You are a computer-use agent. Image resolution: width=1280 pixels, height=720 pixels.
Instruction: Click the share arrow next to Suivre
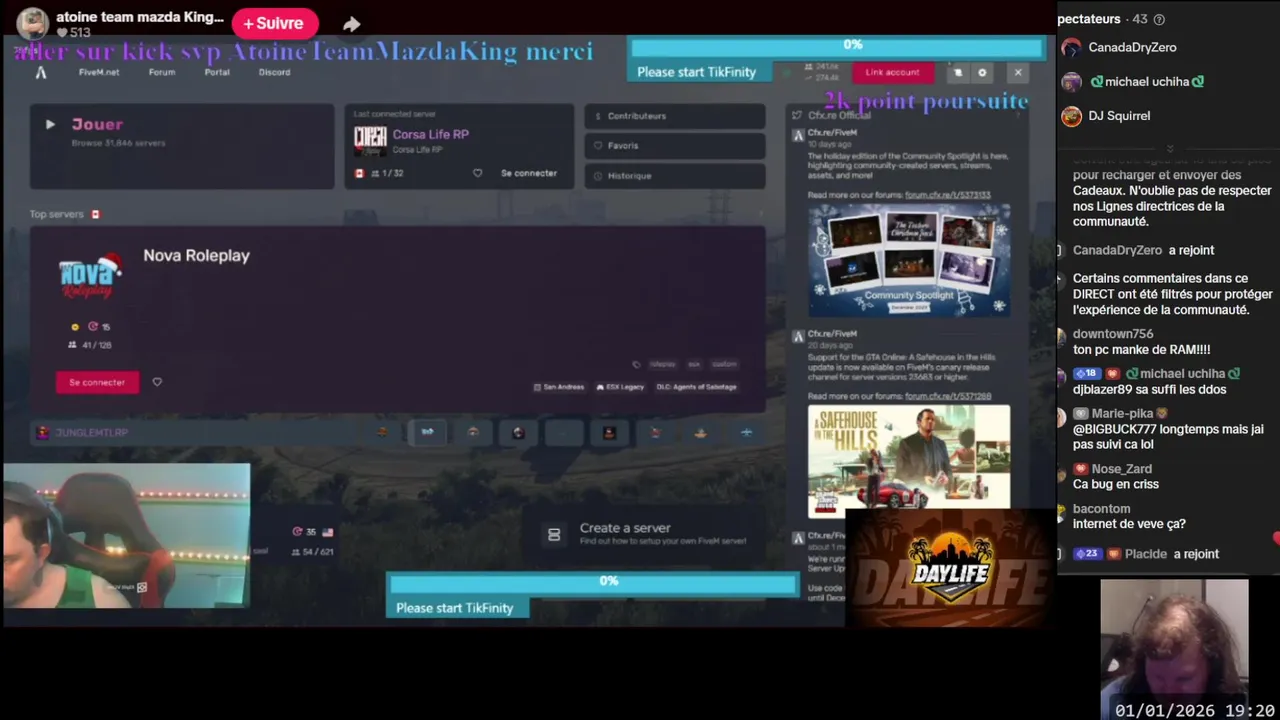[x=351, y=24]
